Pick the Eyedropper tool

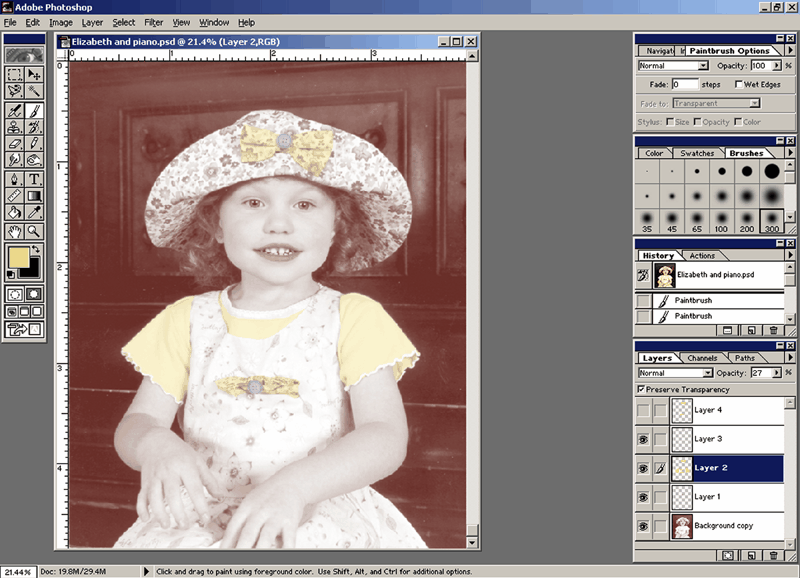pyautogui.click(x=34, y=212)
